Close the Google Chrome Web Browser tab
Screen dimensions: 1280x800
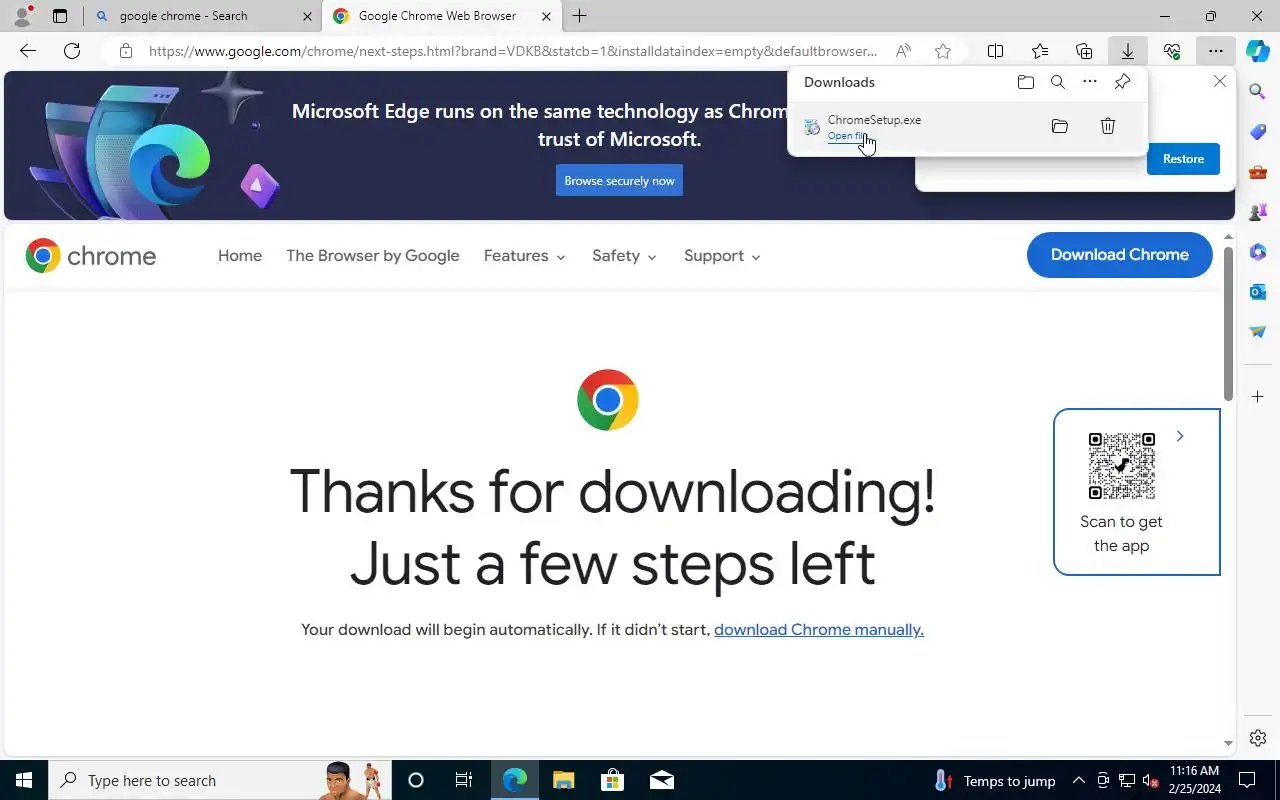546,16
